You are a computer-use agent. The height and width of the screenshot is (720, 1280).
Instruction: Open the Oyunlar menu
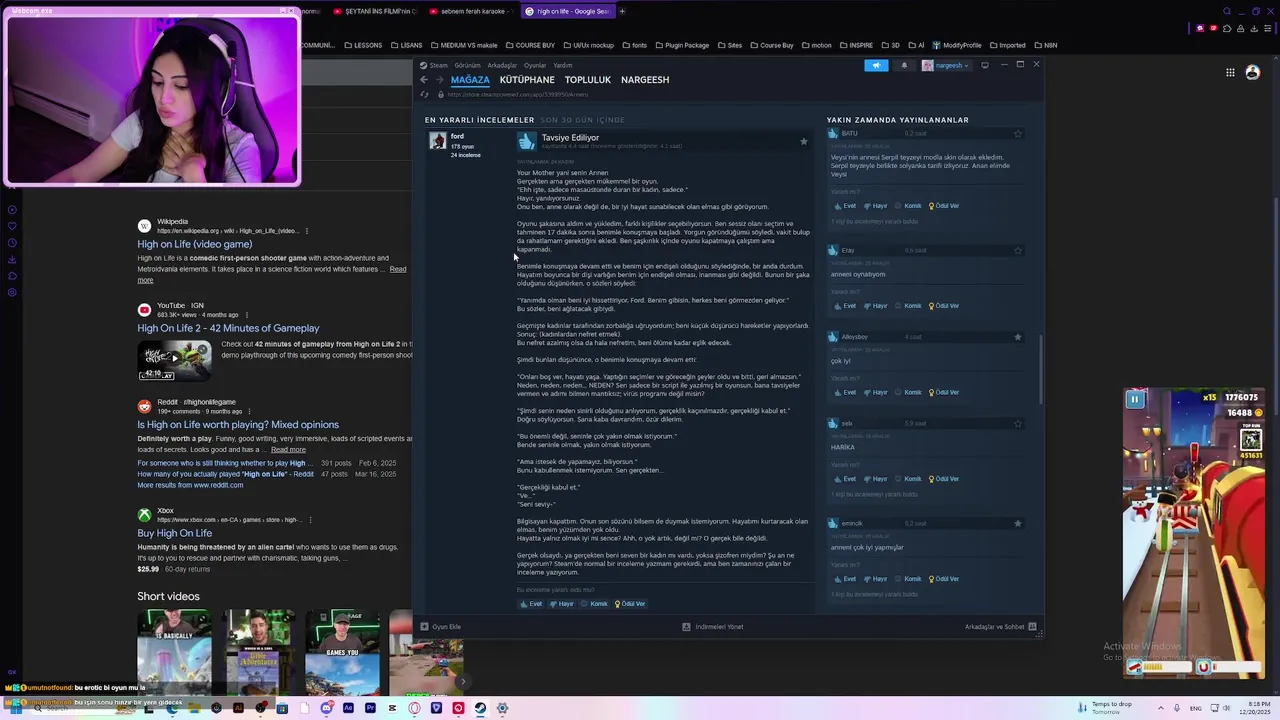tap(535, 65)
